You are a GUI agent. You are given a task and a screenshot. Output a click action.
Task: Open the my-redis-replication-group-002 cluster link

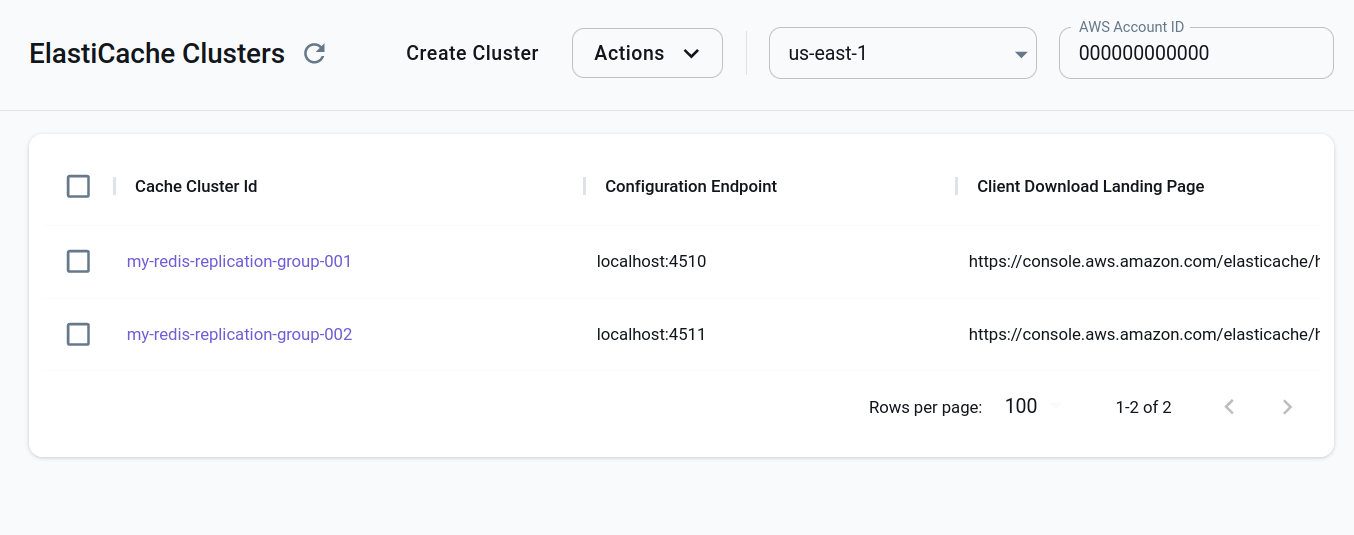point(239,334)
